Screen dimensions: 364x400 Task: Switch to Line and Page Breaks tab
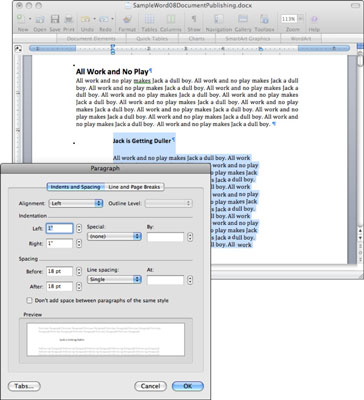(x=134, y=187)
